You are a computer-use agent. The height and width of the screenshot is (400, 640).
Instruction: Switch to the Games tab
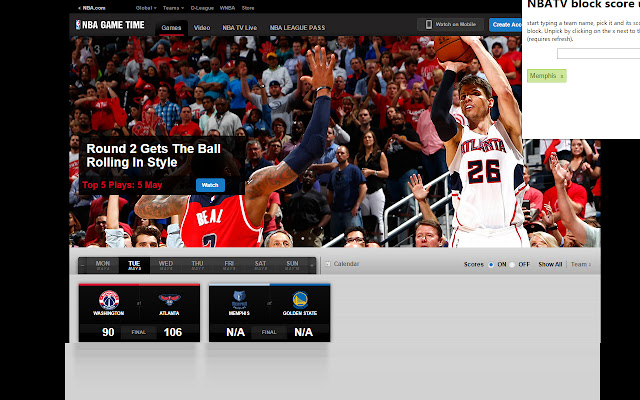coord(171,28)
